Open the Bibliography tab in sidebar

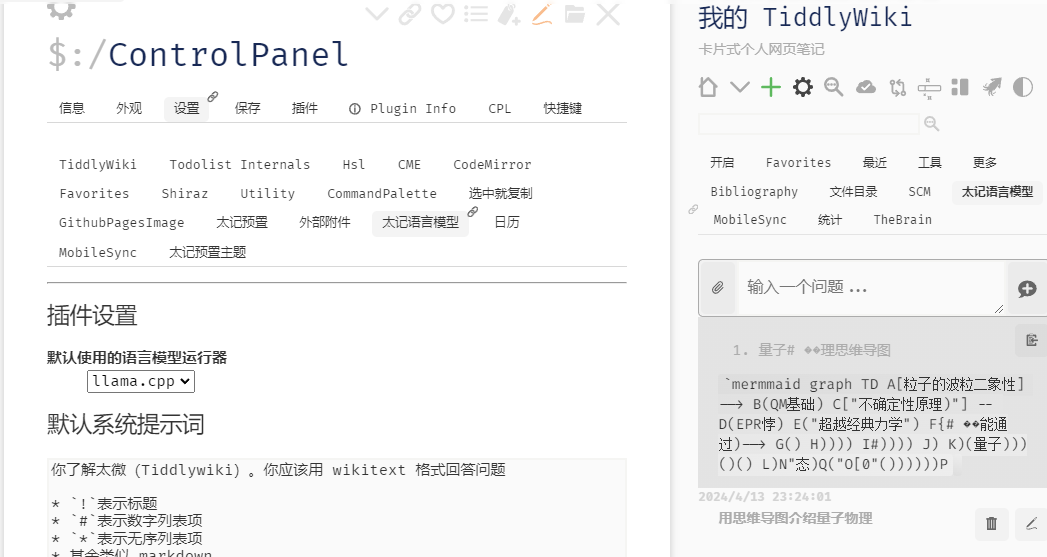[754, 192]
